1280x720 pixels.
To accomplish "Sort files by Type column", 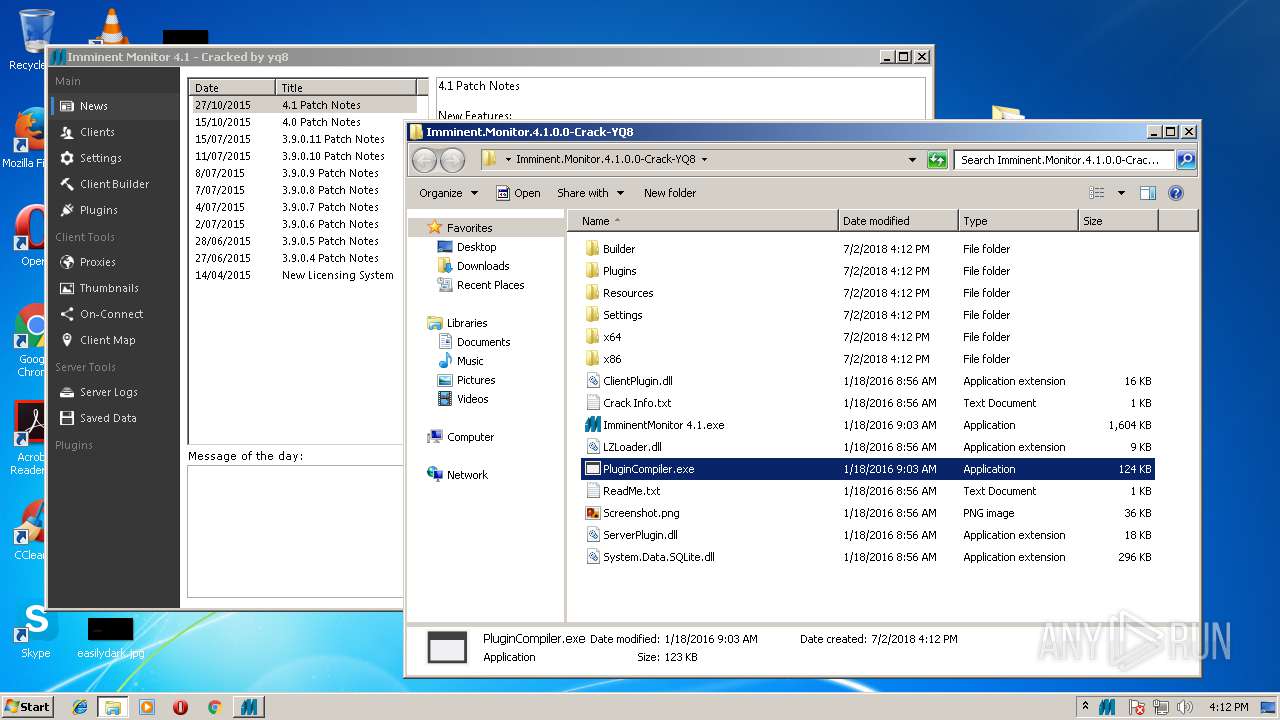I will click(x=1018, y=221).
